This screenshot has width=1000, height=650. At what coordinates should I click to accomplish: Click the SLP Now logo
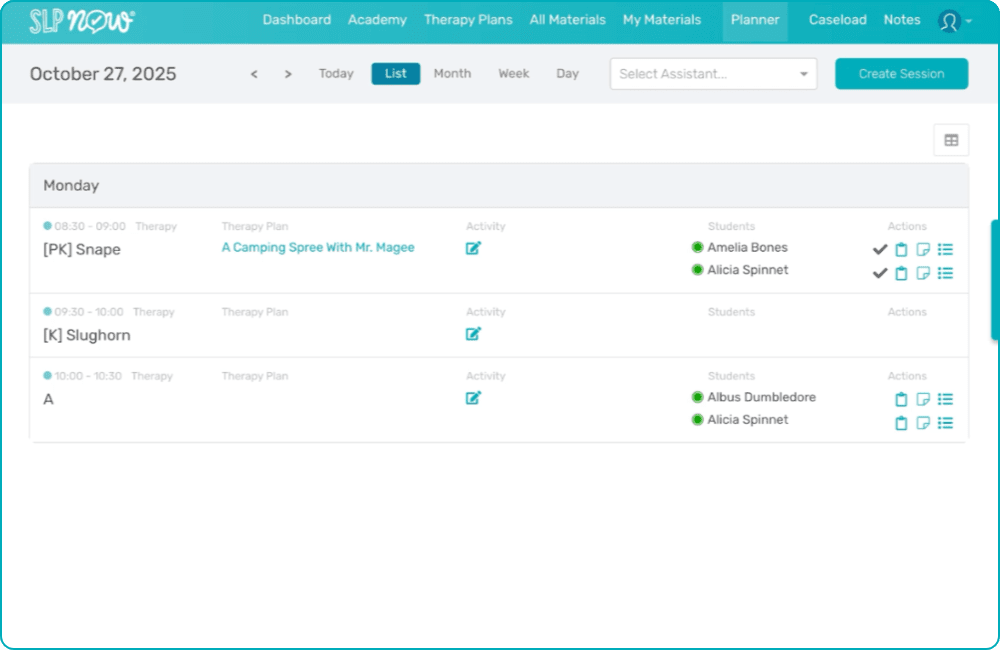click(x=82, y=21)
